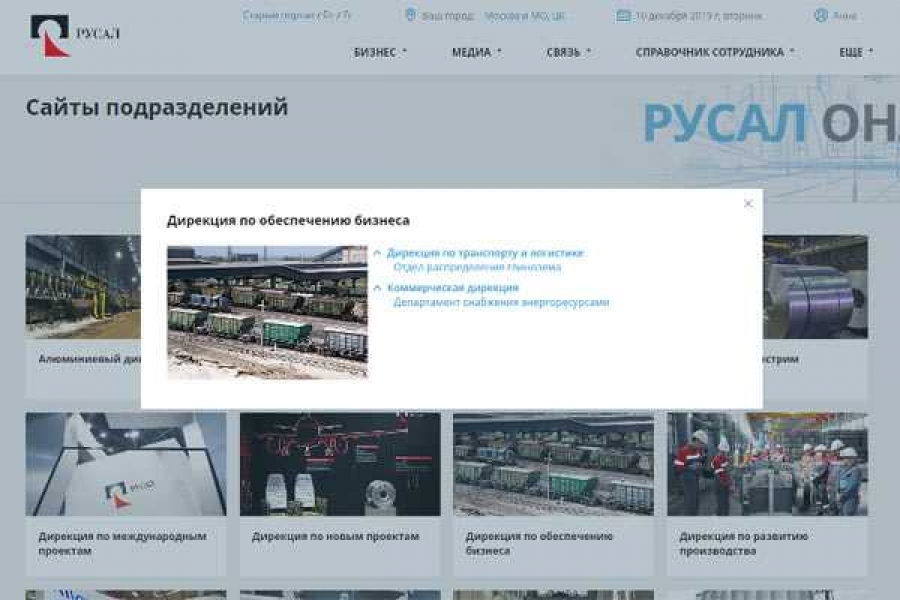Collapse the 'Дирекция по транспорту и логистике' chevron
The image size is (900, 600).
[x=377, y=253]
